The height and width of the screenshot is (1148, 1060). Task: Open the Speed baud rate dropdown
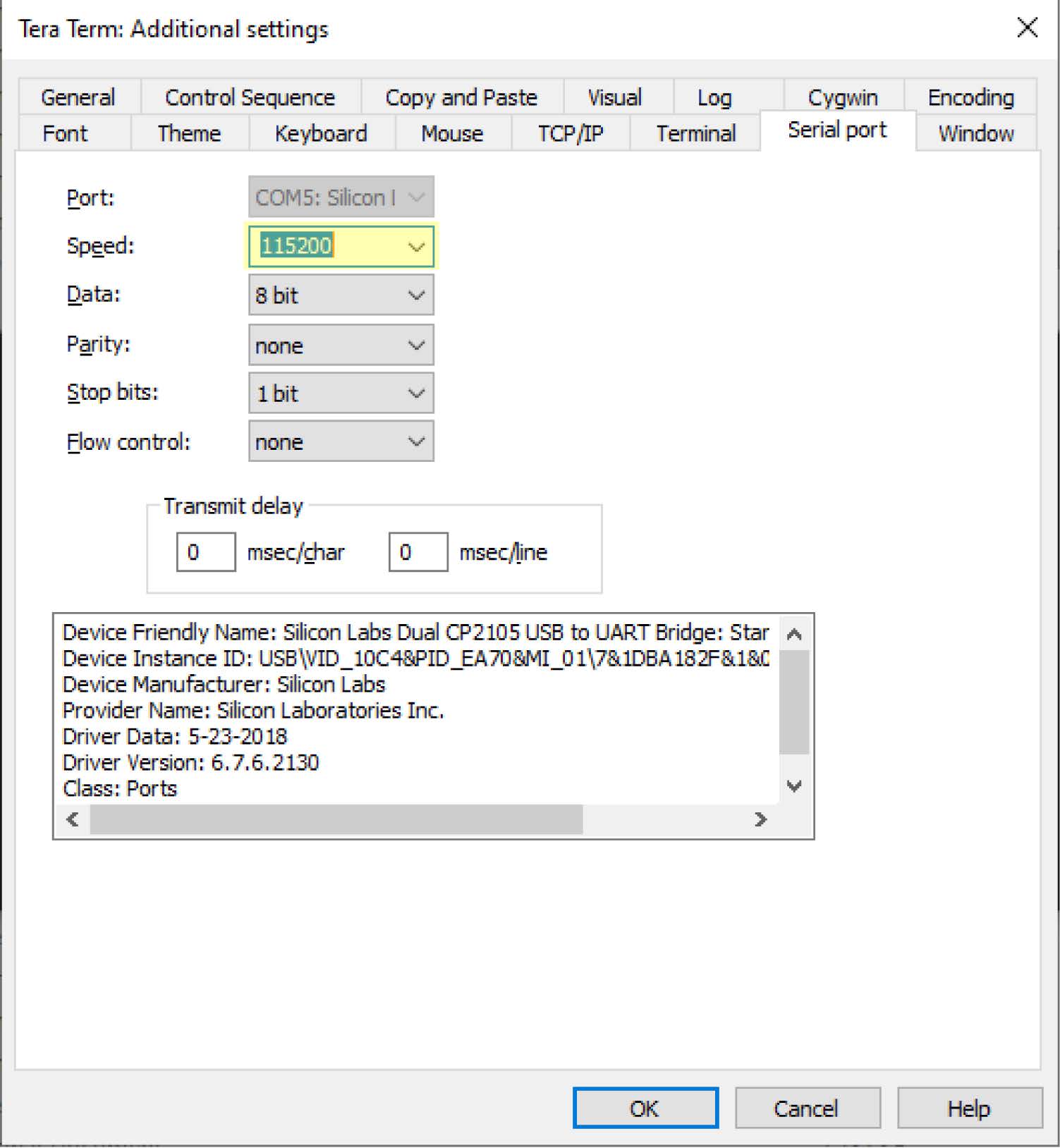(416, 247)
